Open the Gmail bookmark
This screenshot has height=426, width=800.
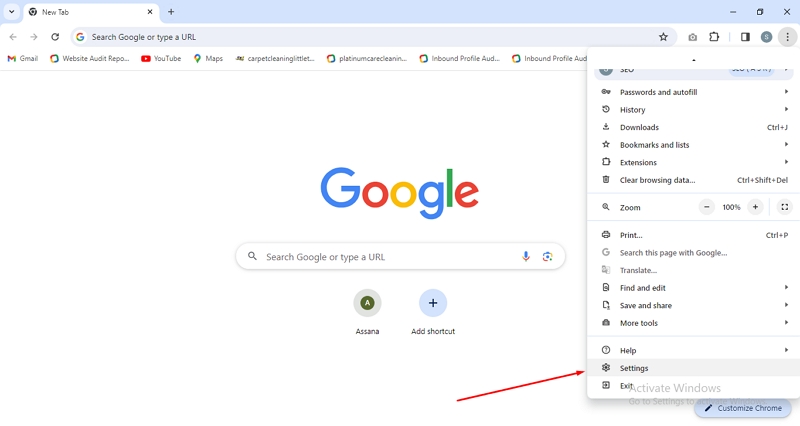tap(23, 59)
